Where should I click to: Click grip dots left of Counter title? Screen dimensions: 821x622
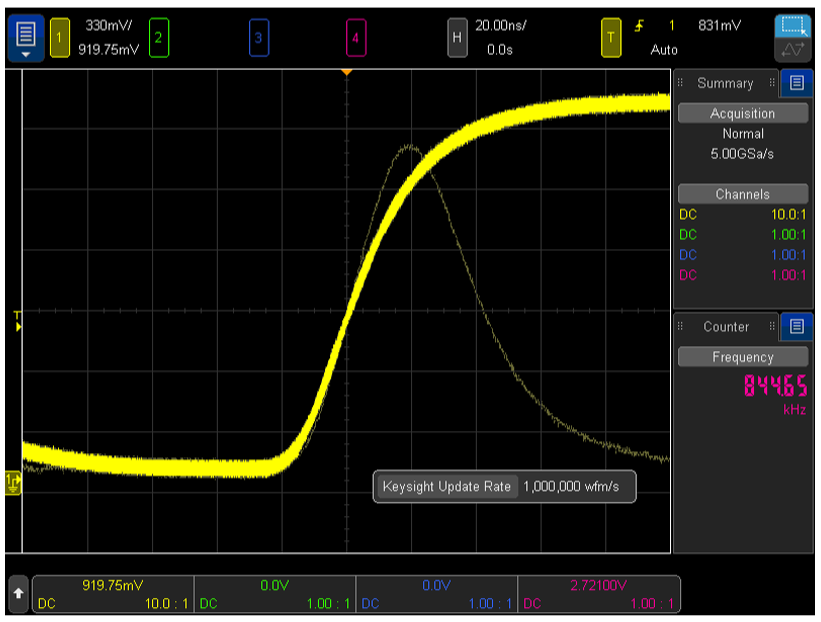[x=680, y=327]
